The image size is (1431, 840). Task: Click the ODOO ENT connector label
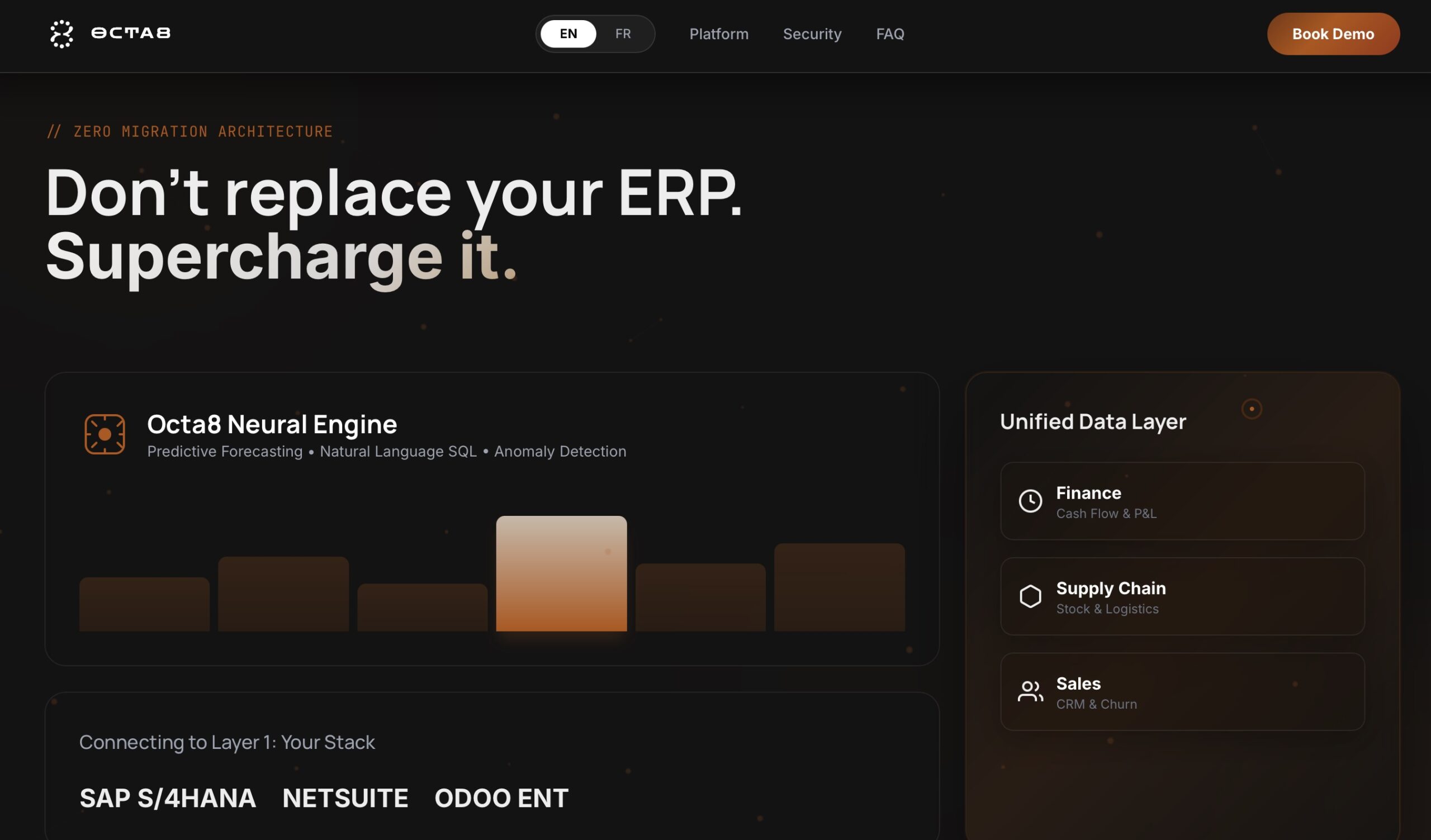(501, 798)
